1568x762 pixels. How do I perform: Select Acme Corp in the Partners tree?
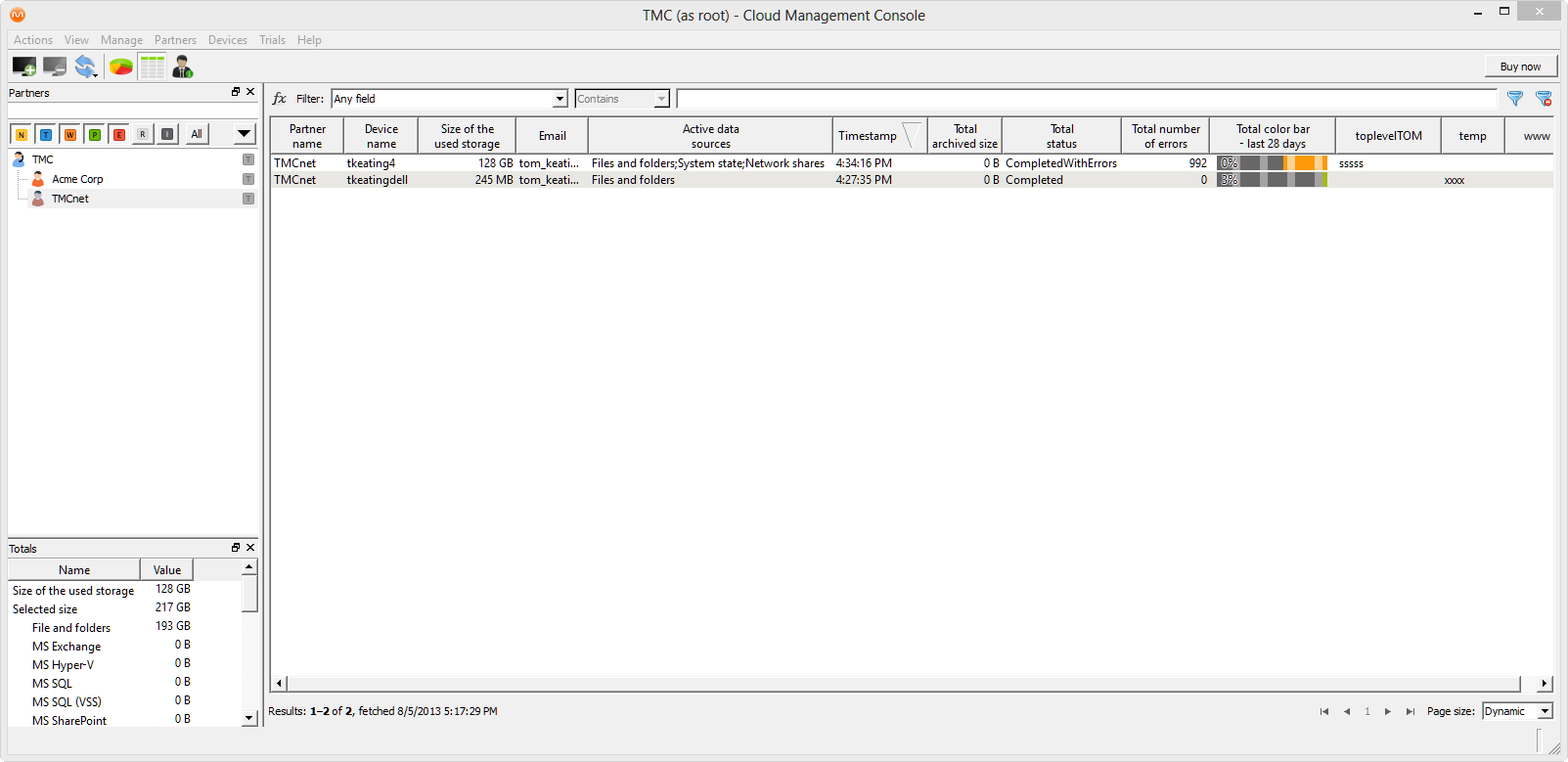77,179
